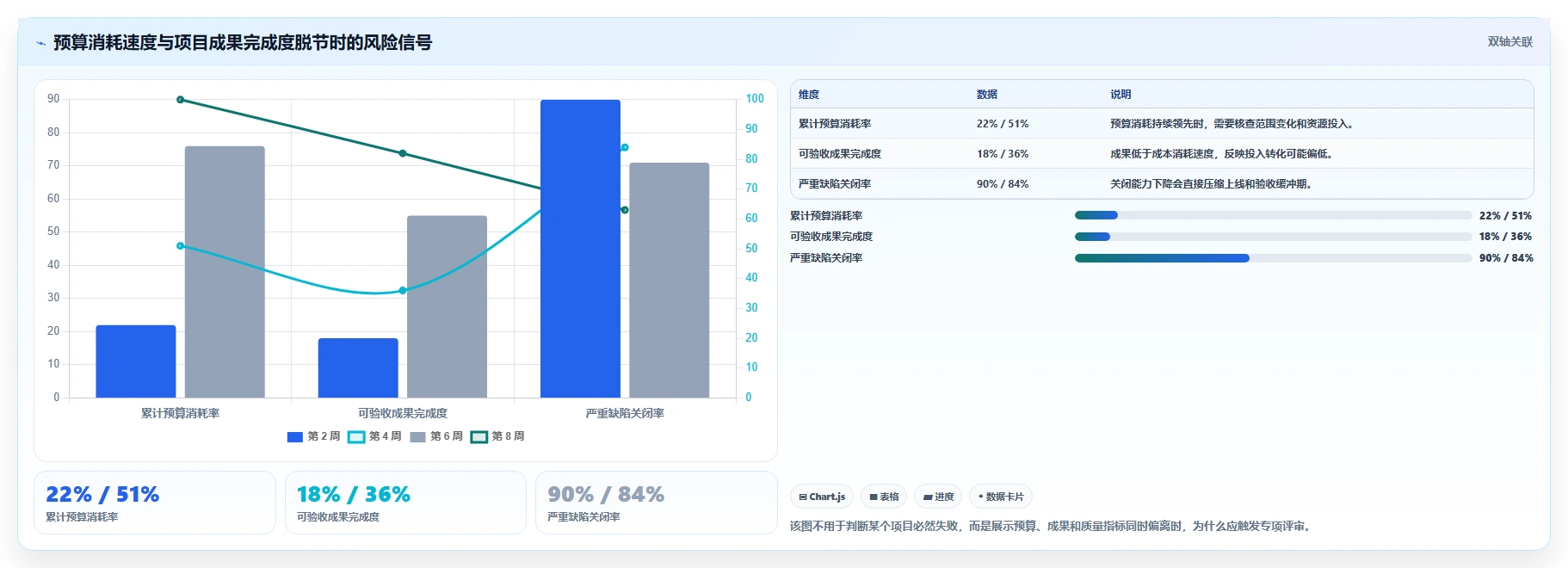
Task: Click the blue legend swatch for 第 2 周
Action: coord(295,437)
